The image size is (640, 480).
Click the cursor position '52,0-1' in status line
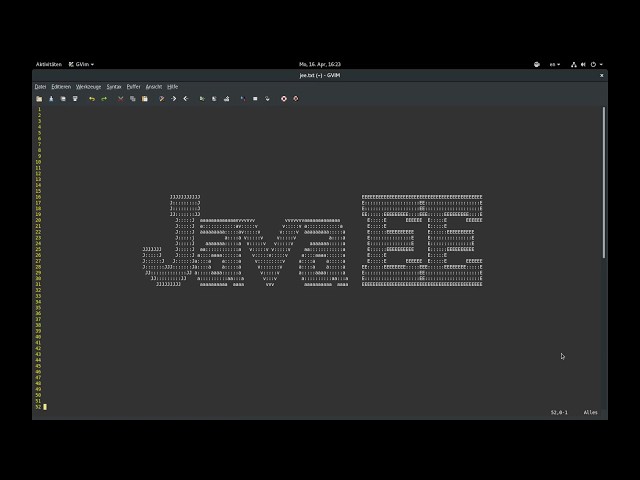coord(559,413)
